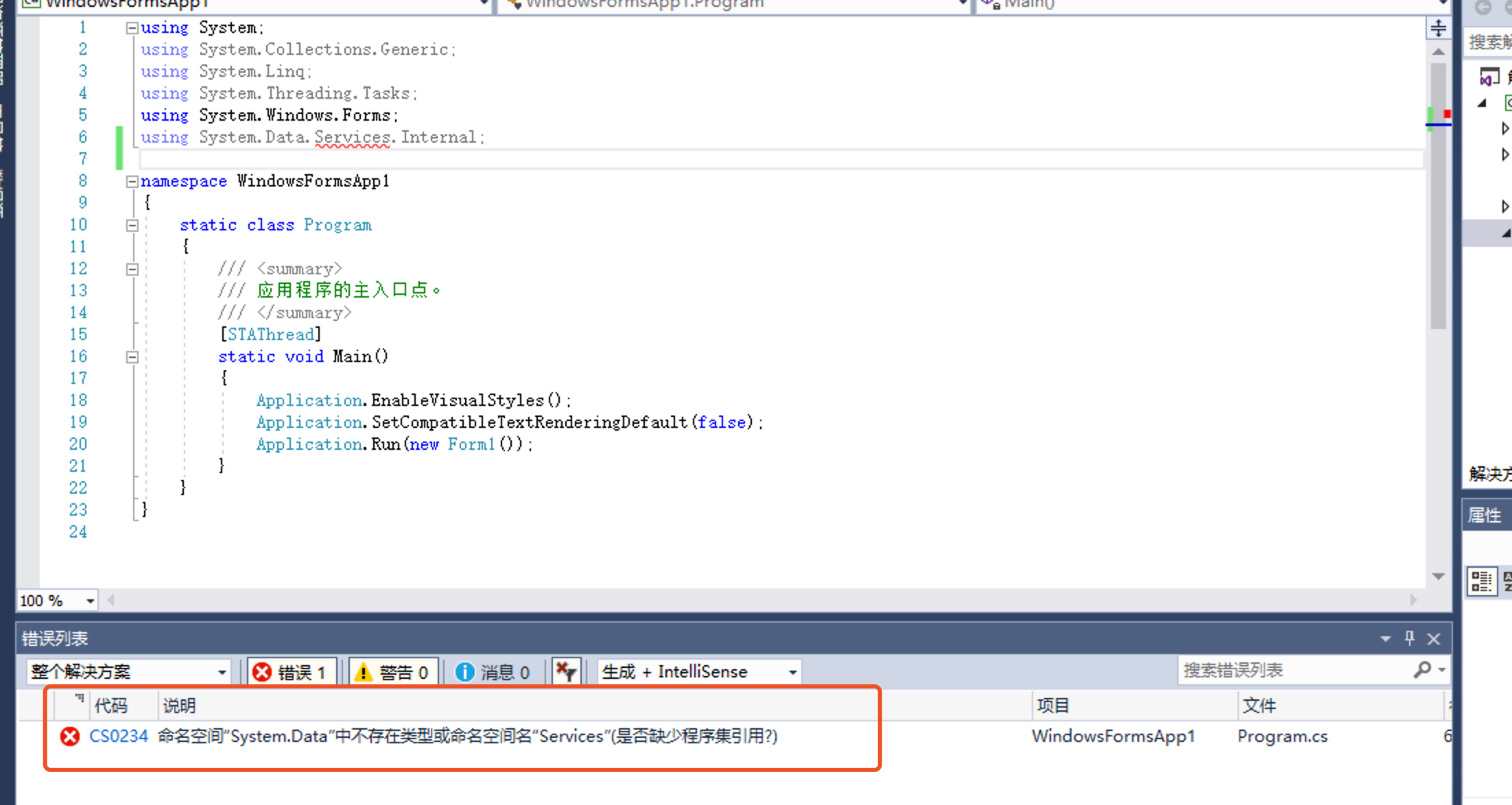Click System.Windows.Forms on line 5
Screen dimensions: 1512x805
coord(294,115)
